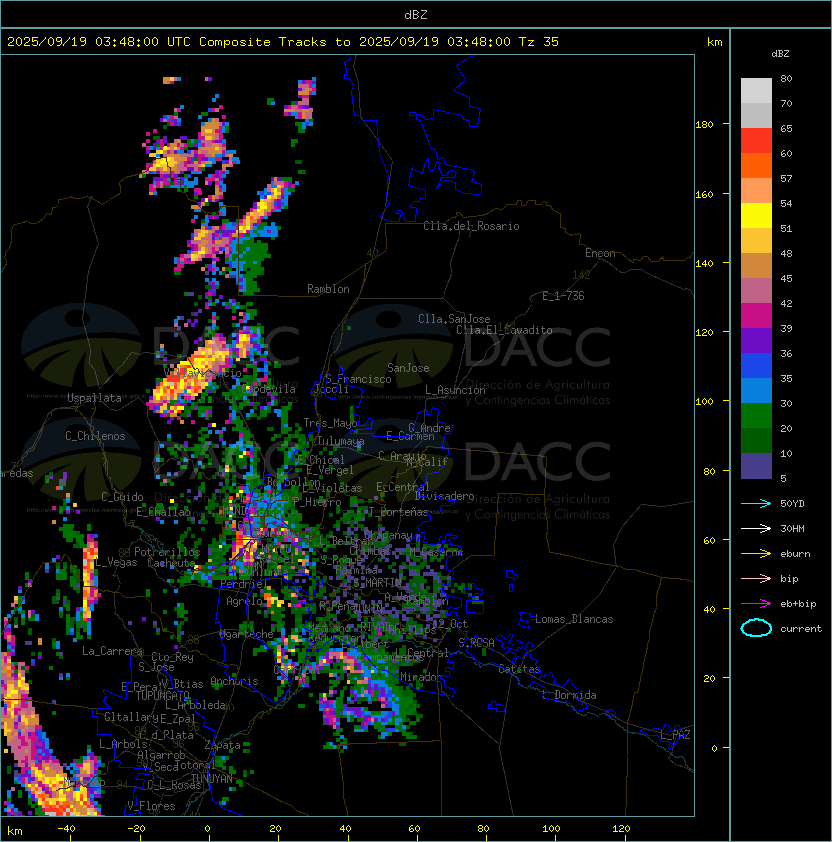Viewport: 832px width, 842px height.
Task: Click the Potrerillos place label
Action: pos(167,552)
